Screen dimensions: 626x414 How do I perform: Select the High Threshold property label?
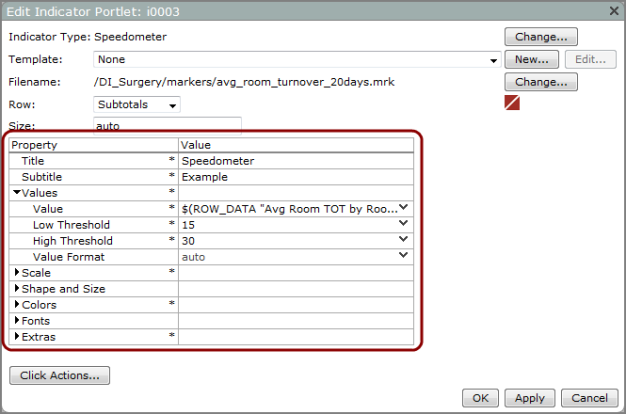coord(73,241)
